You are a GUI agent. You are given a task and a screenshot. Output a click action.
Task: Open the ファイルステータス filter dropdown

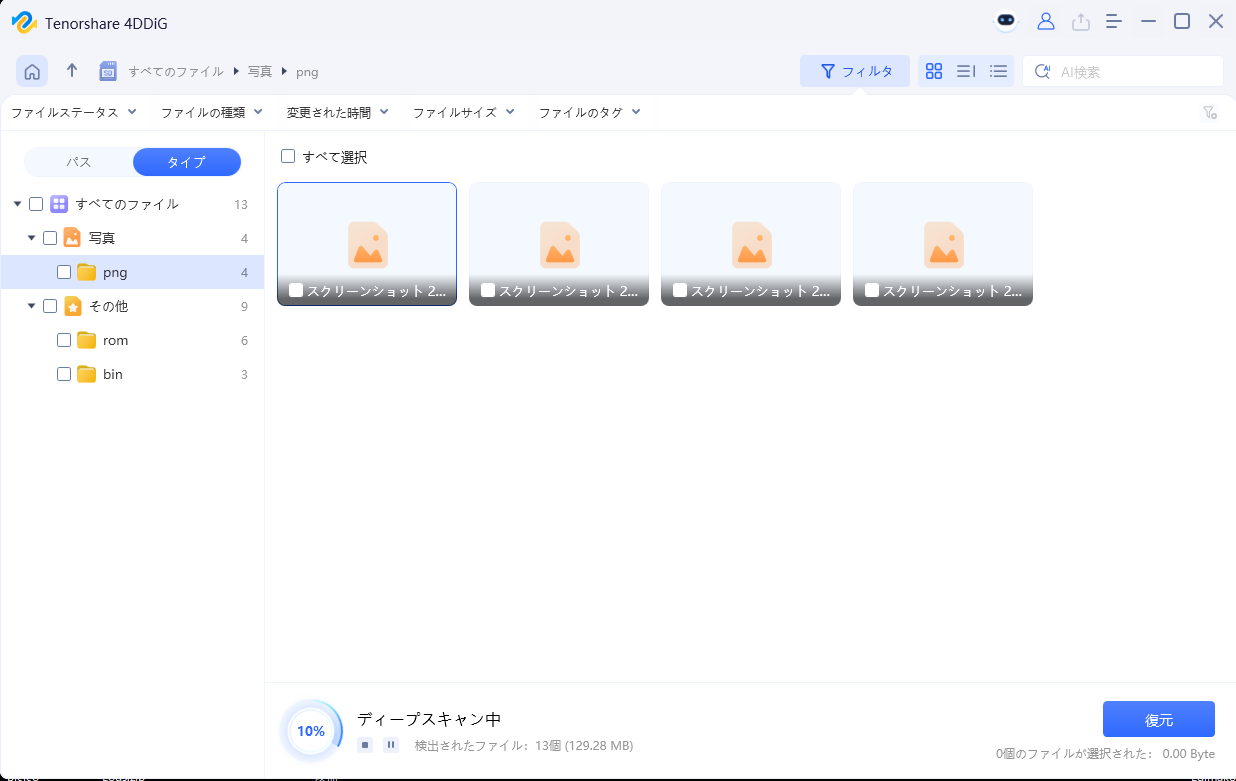74,112
